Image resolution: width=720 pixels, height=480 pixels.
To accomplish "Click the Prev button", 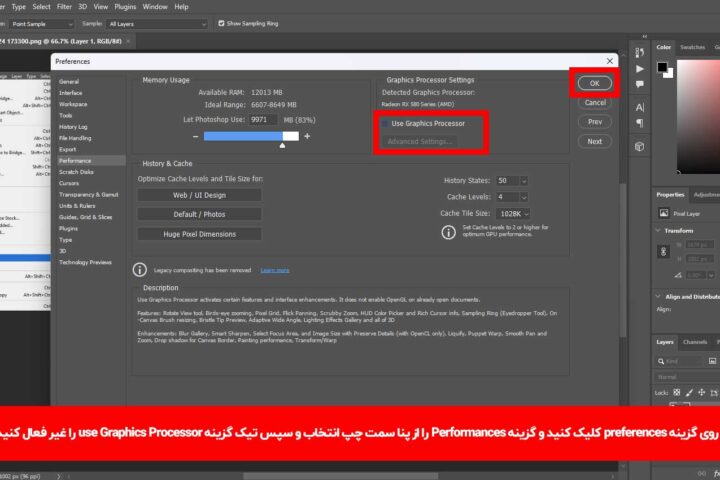I will pyautogui.click(x=595, y=122).
